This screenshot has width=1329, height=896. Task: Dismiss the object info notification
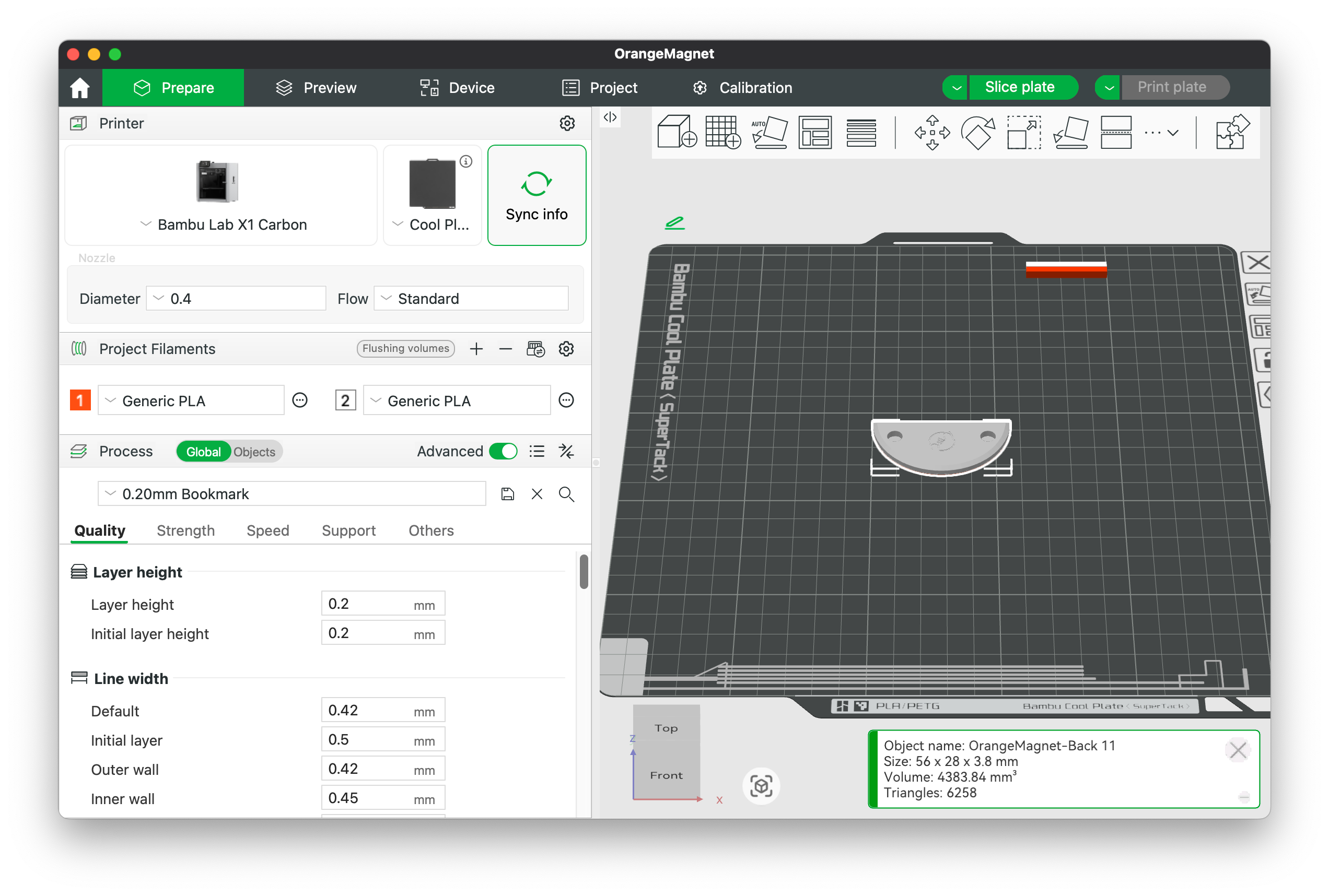pyautogui.click(x=1238, y=750)
